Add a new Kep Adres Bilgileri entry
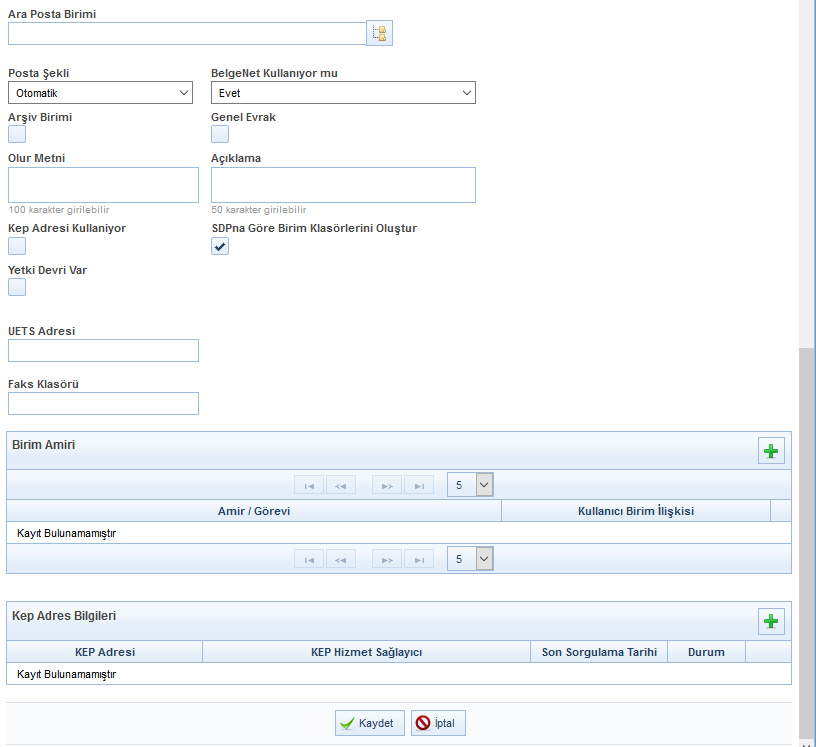The height and width of the screenshot is (747, 816). [770, 621]
